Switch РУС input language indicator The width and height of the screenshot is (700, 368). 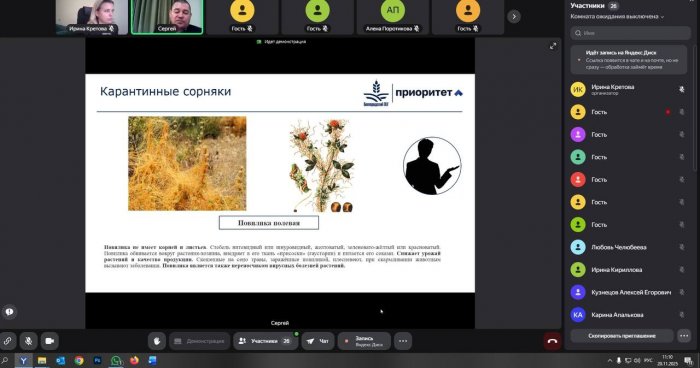(x=648, y=360)
